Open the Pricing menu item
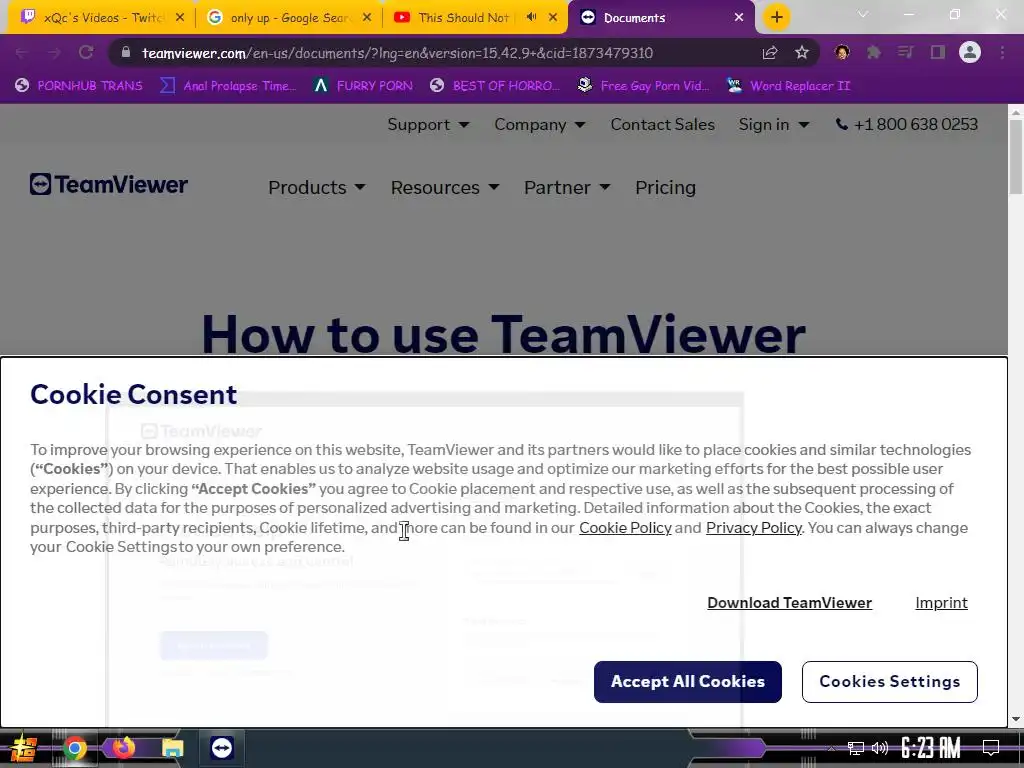The width and height of the screenshot is (1024, 768). click(665, 187)
